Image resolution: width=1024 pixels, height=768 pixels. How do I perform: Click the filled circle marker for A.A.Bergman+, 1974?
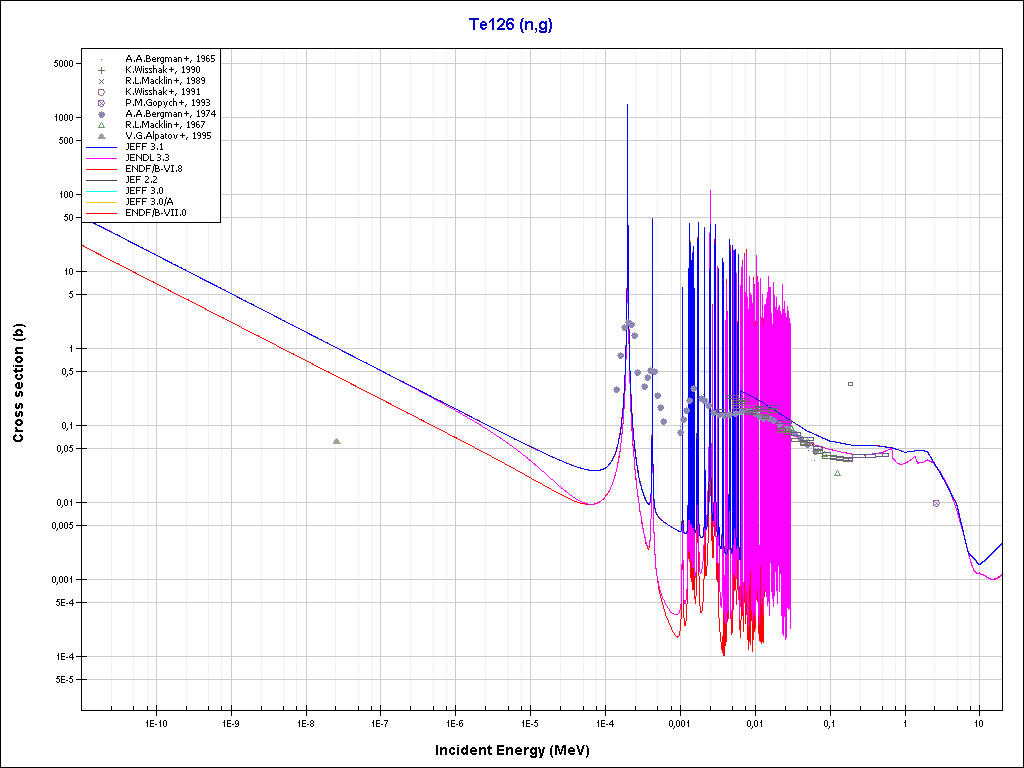(x=102, y=114)
